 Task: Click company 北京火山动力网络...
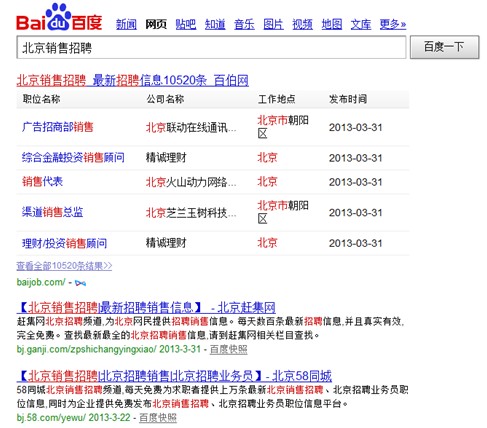191,182
